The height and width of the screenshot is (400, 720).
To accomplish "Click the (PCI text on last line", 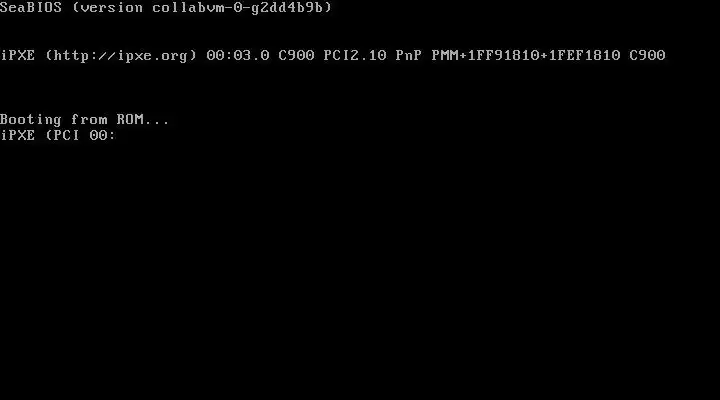I will (62, 135).
